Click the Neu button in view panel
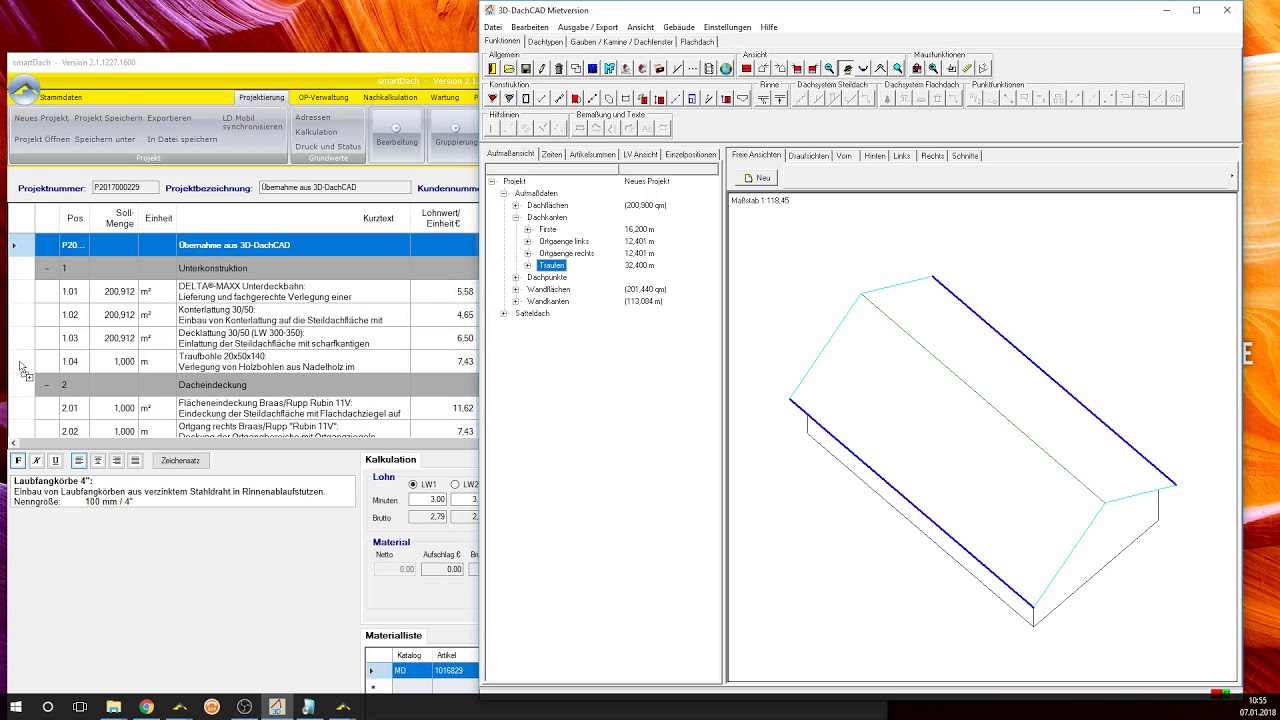The image size is (1280, 720). click(757, 178)
